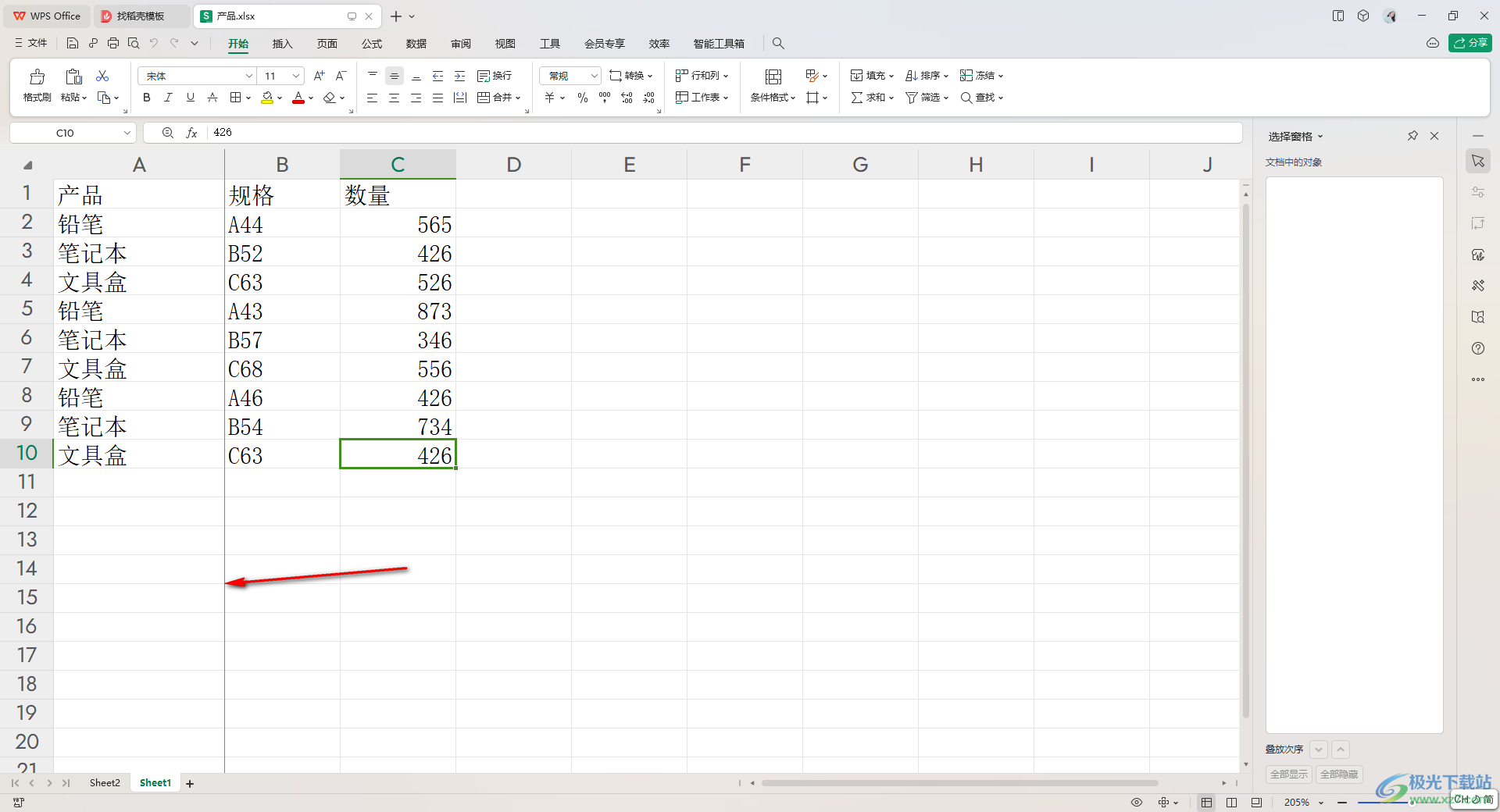Pin the 选择窗格 selection pane
Viewport: 1500px width, 812px height.
(x=1412, y=136)
